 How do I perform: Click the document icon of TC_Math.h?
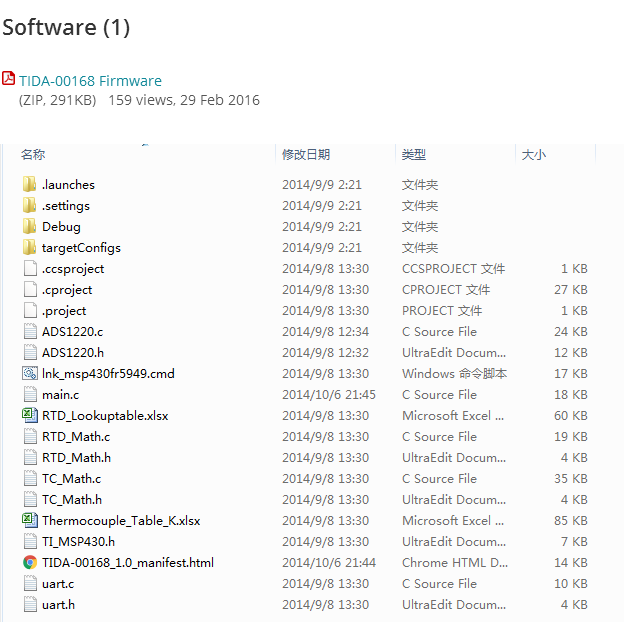click(30, 500)
